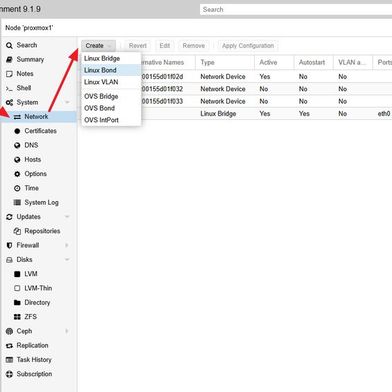The height and width of the screenshot is (392, 392).
Task: Select the row with 00155d01f02d
Action: coord(235,77)
